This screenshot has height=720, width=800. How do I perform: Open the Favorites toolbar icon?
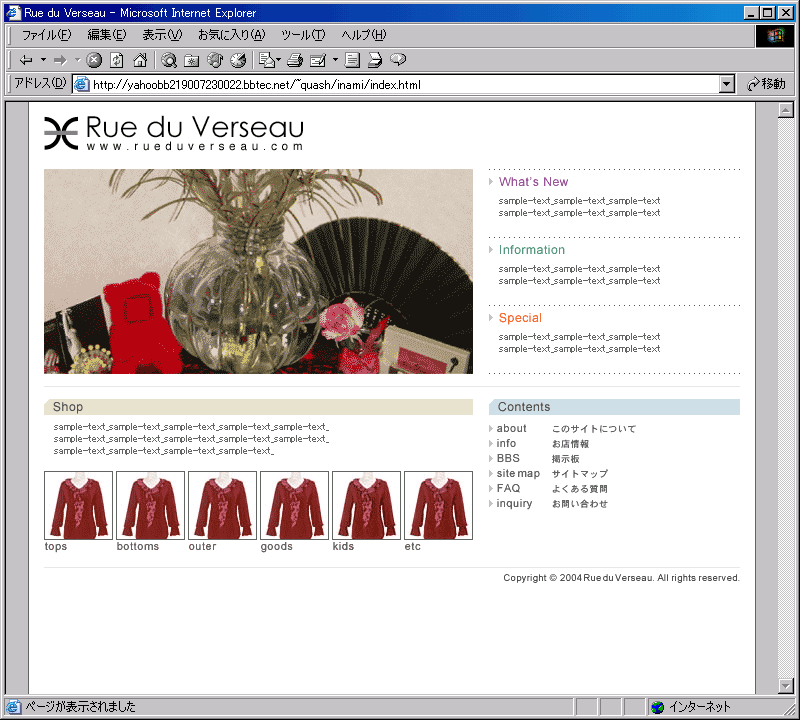pos(191,60)
